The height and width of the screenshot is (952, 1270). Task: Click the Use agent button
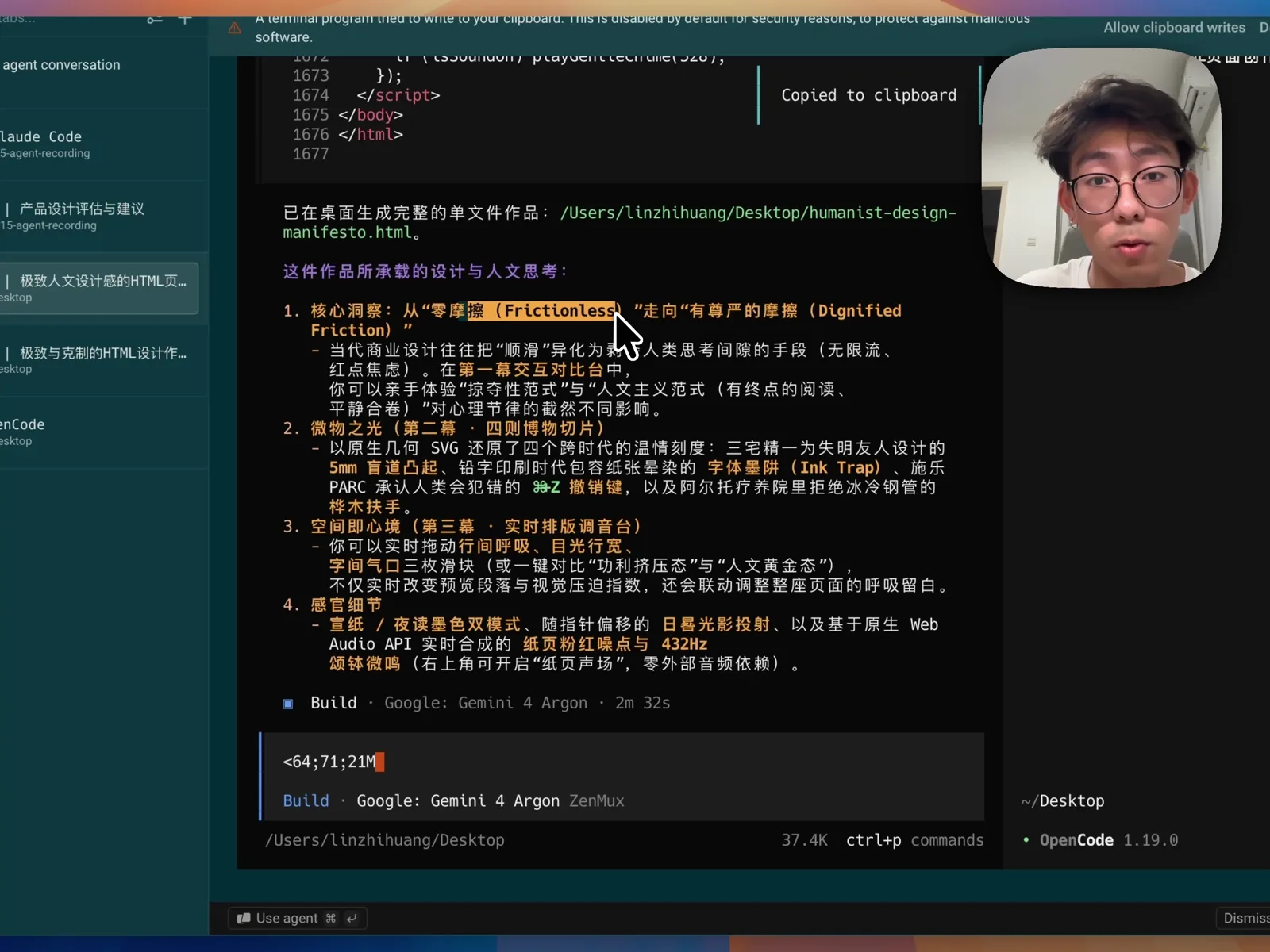(x=297, y=918)
